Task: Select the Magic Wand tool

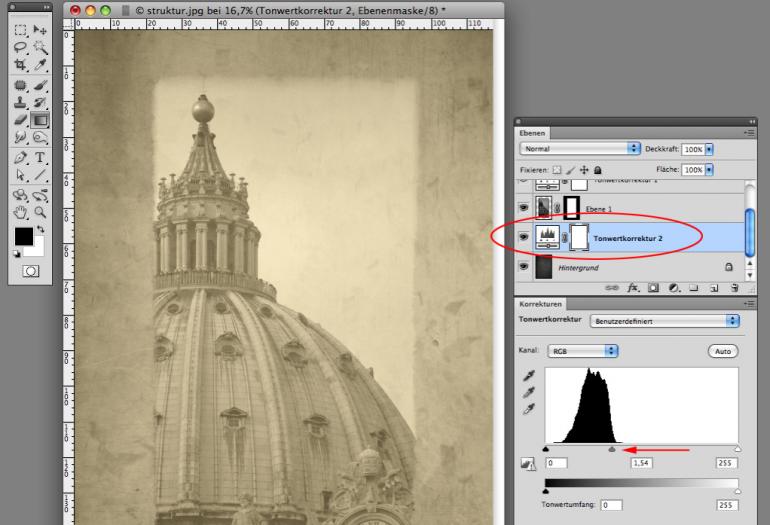Action: point(40,47)
